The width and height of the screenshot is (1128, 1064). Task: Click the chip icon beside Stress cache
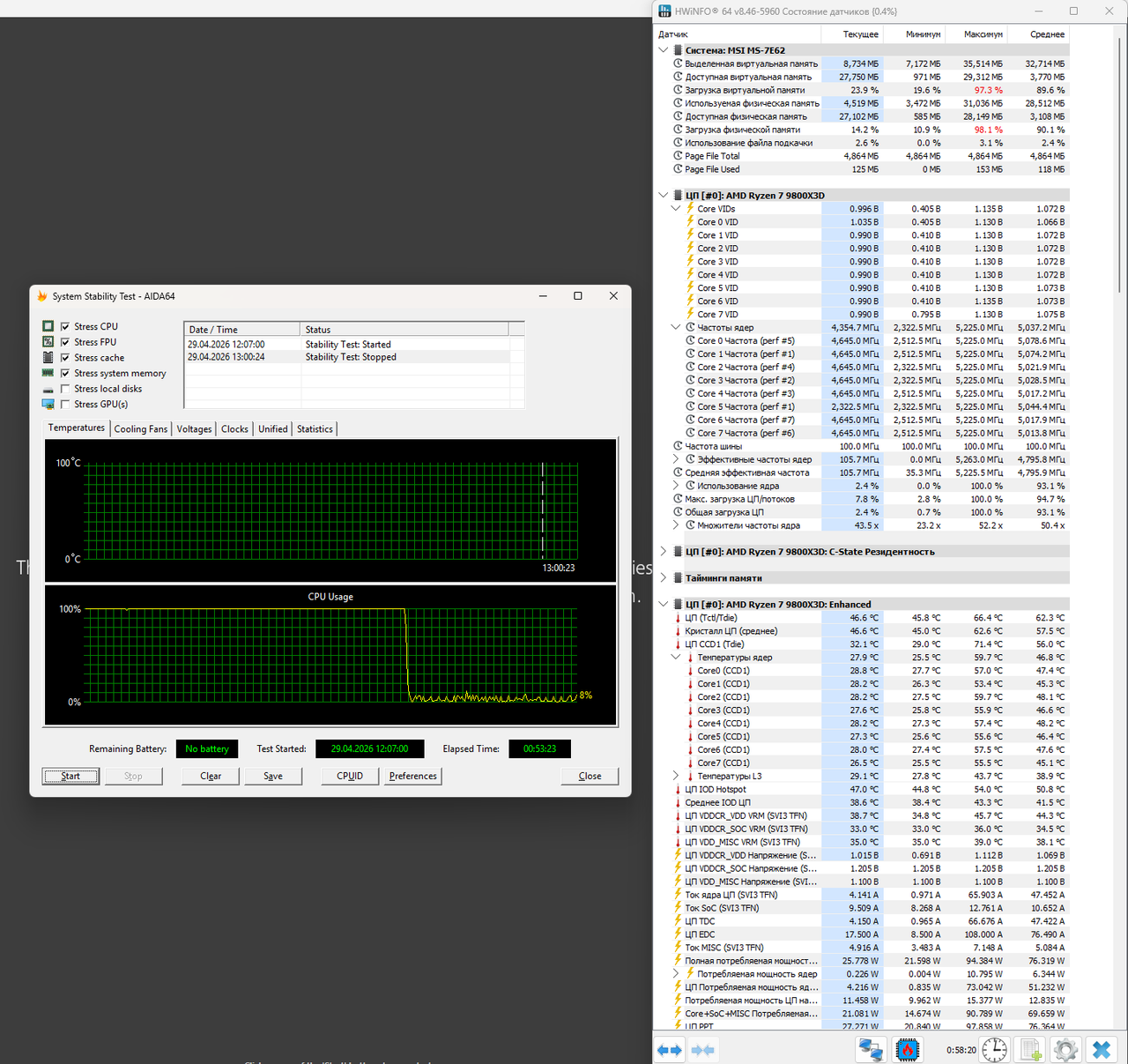[48, 358]
